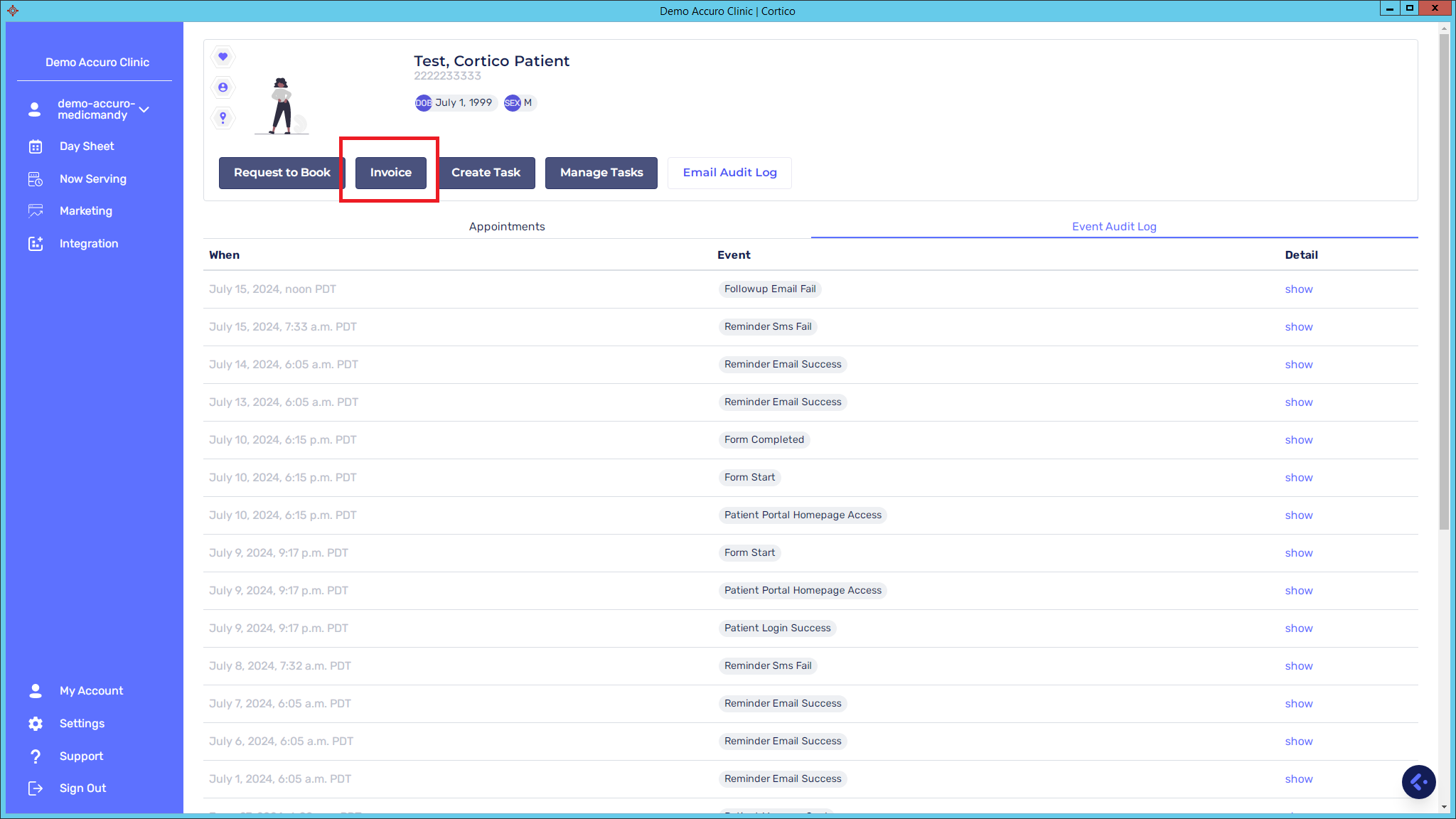Expand the demo-accuro-medicmandy account dropdown

click(144, 109)
